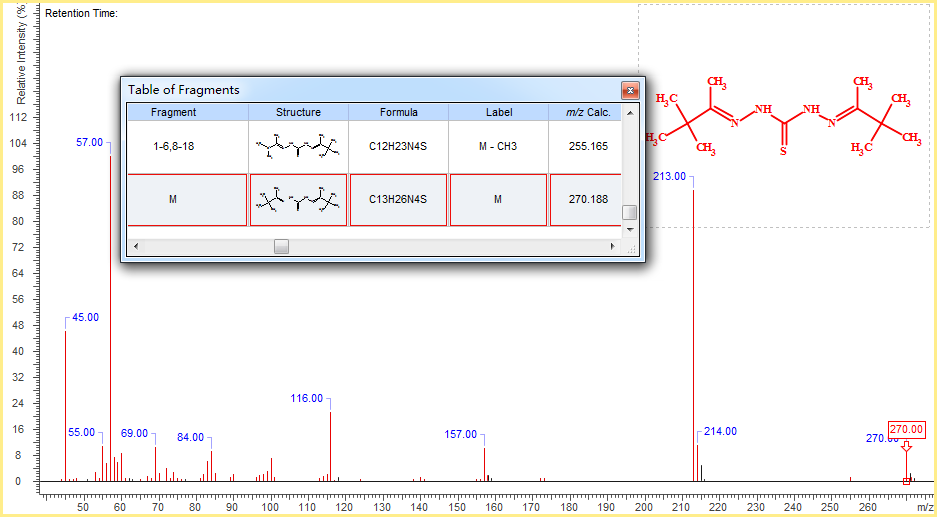937x517 pixels.
Task: Click the Formula column header
Action: [398, 112]
